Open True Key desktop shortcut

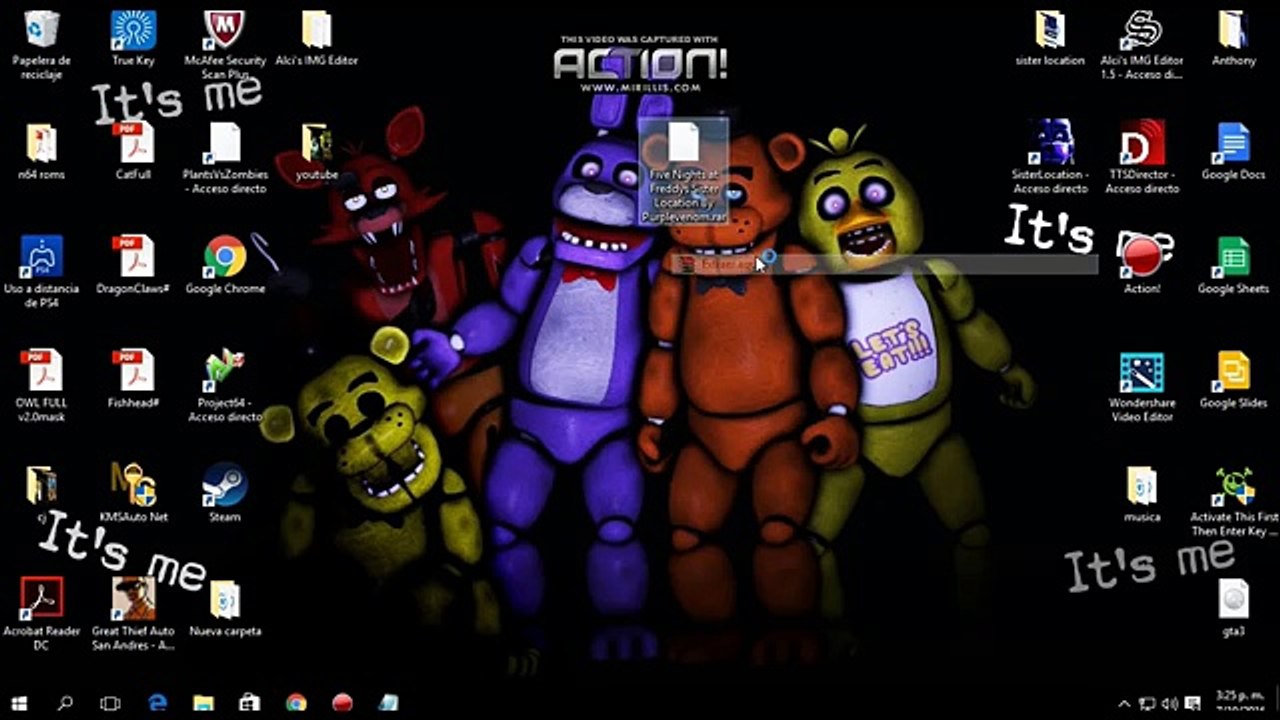(x=133, y=38)
